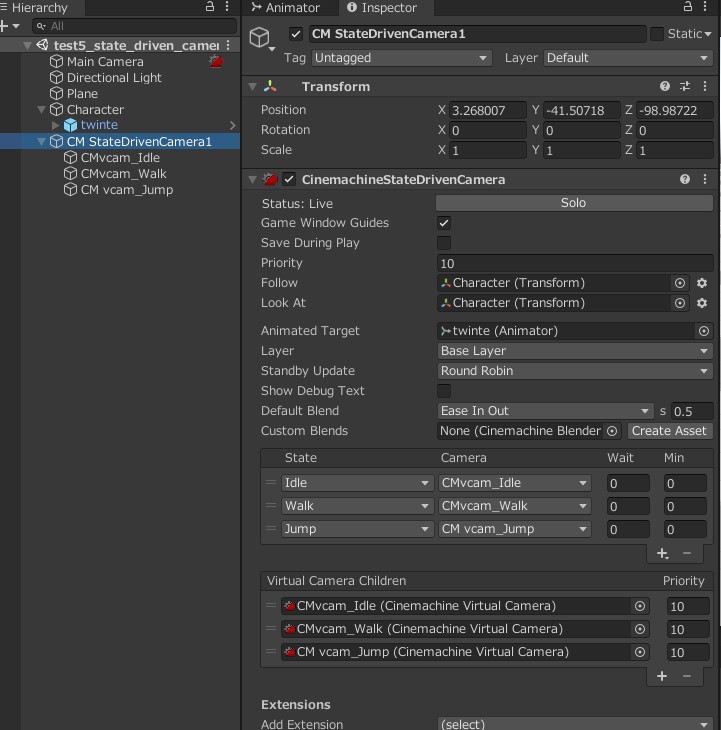Lock the Inspector panel
The image size is (721, 730).
687,7
